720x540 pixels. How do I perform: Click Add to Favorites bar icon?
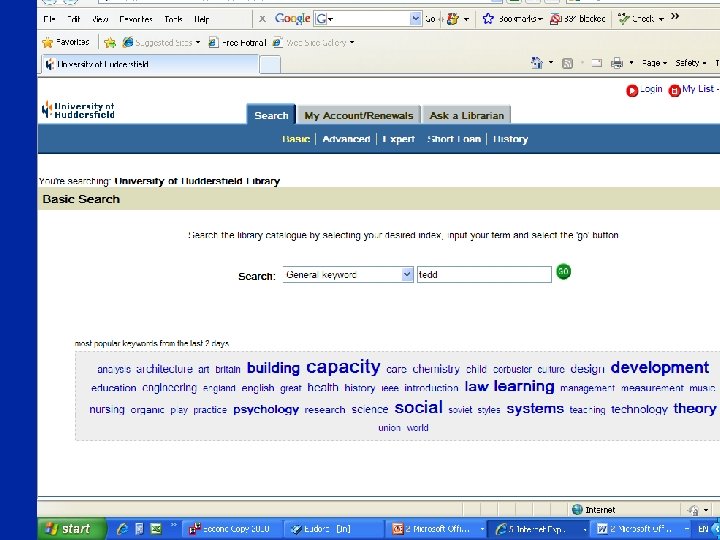click(x=110, y=43)
